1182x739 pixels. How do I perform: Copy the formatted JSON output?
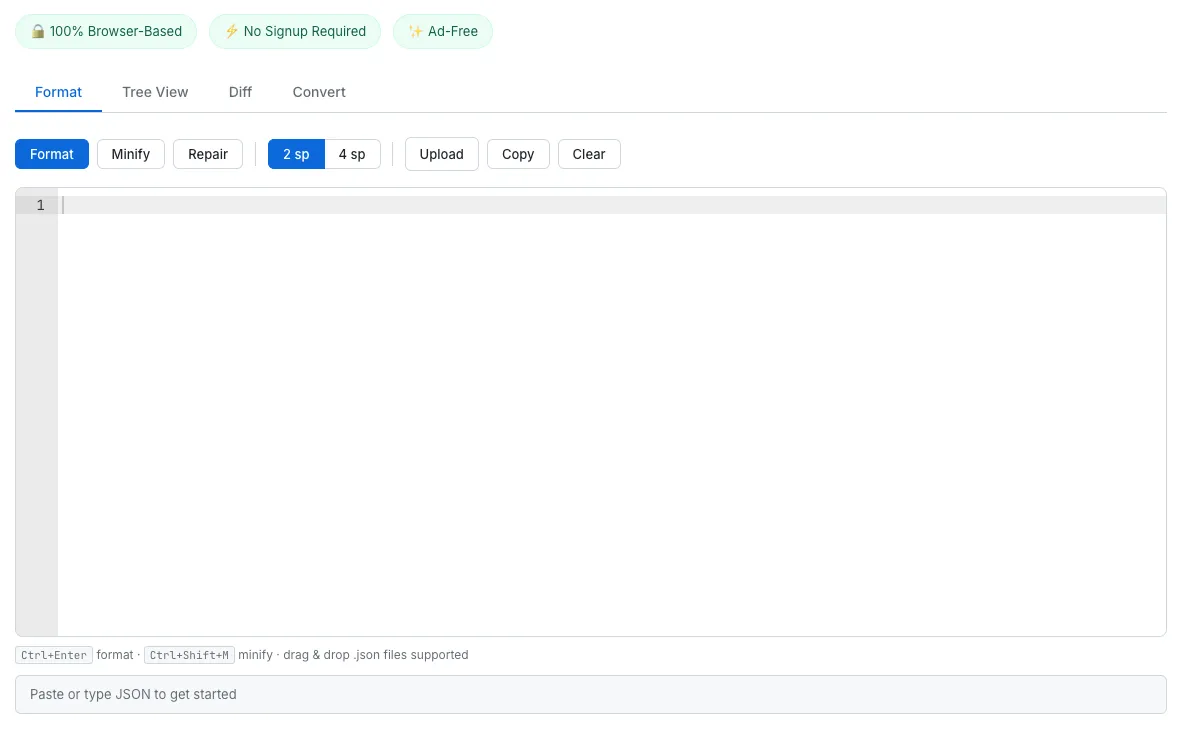pos(518,154)
